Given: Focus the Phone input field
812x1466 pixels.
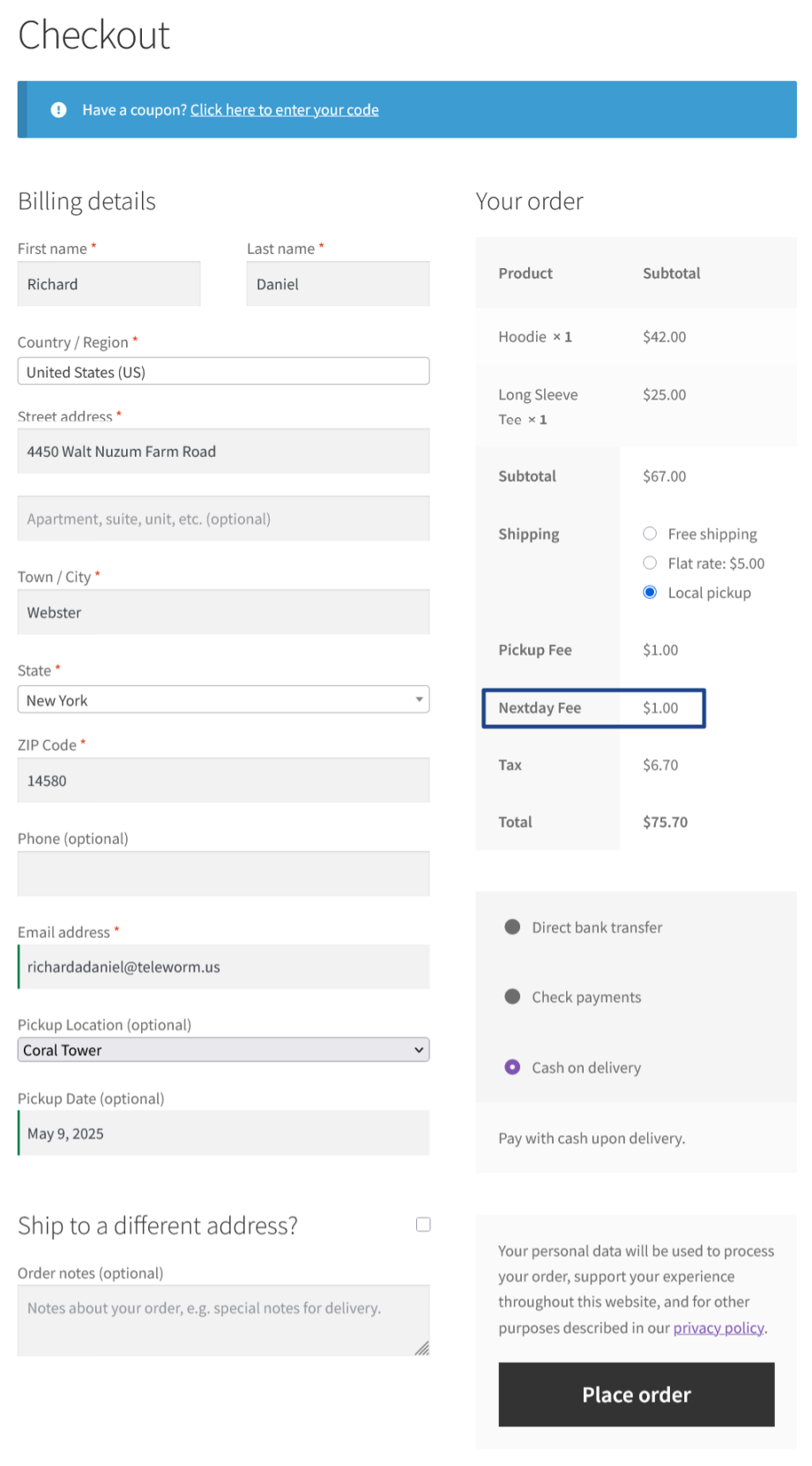Looking at the screenshot, I should coord(223,874).
